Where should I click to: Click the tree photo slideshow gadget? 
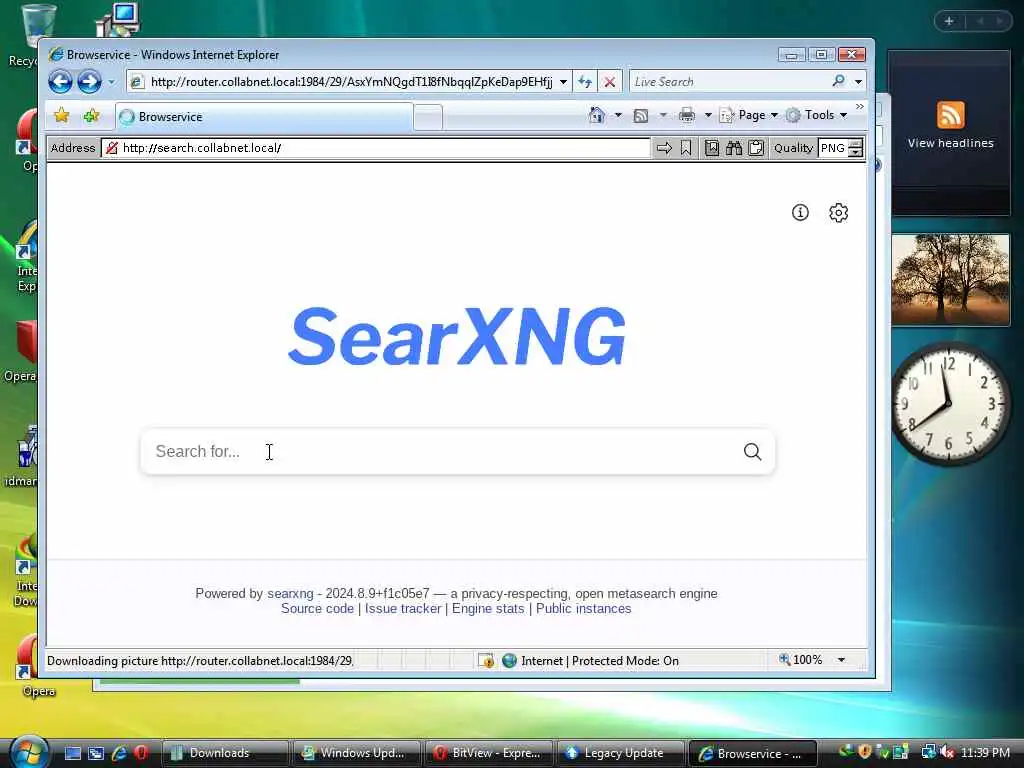coord(950,280)
